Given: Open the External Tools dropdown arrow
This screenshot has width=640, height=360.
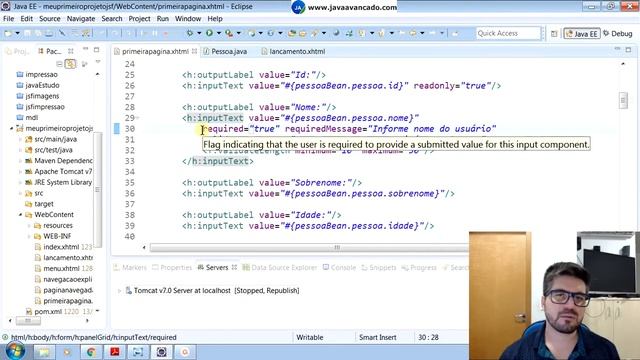Looking at the screenshot, I should pos(238,33).
